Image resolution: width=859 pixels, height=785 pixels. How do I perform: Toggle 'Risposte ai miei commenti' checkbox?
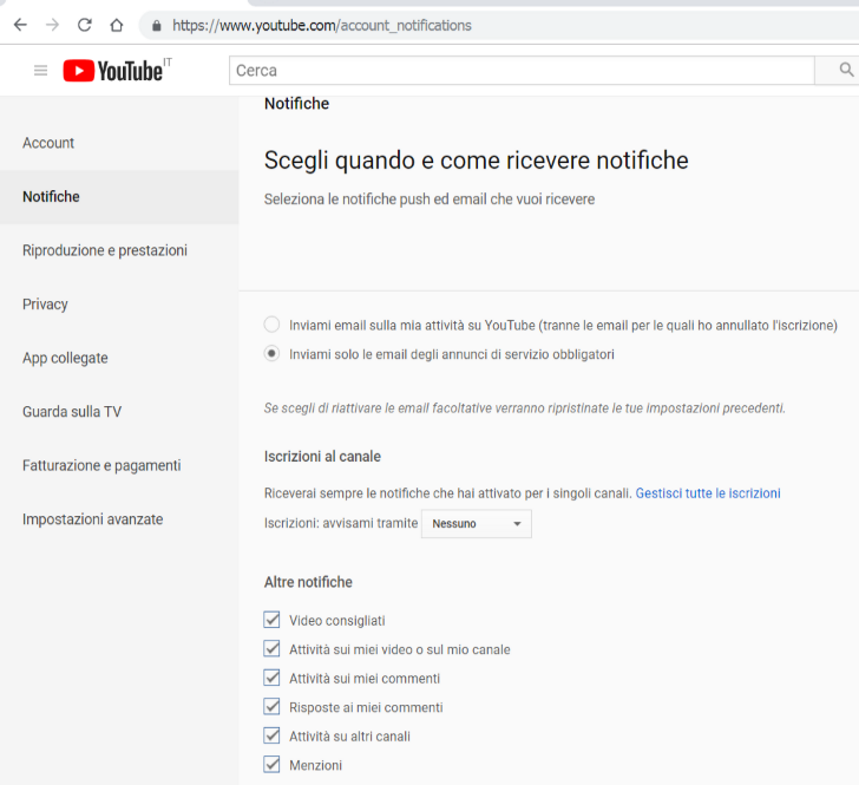tap(272, 707)
